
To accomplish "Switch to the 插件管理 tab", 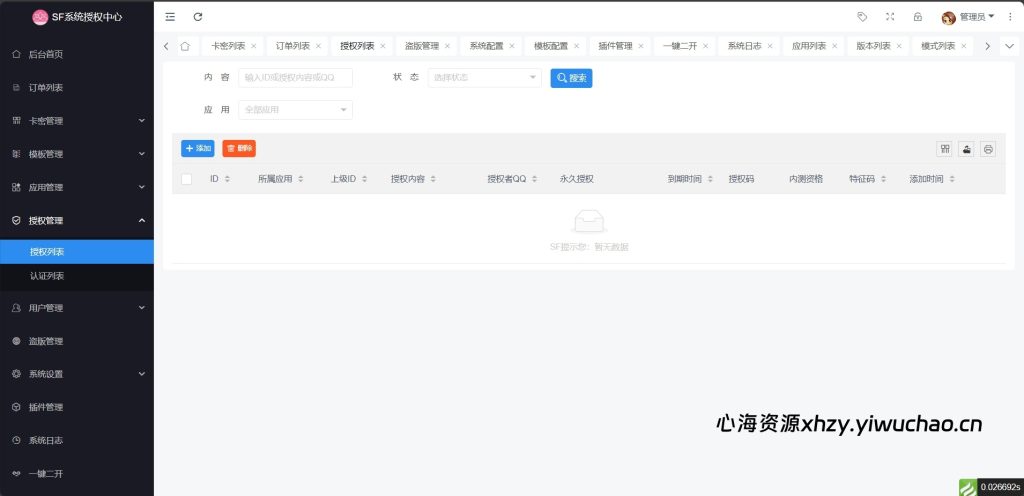I will click(616, 46).
